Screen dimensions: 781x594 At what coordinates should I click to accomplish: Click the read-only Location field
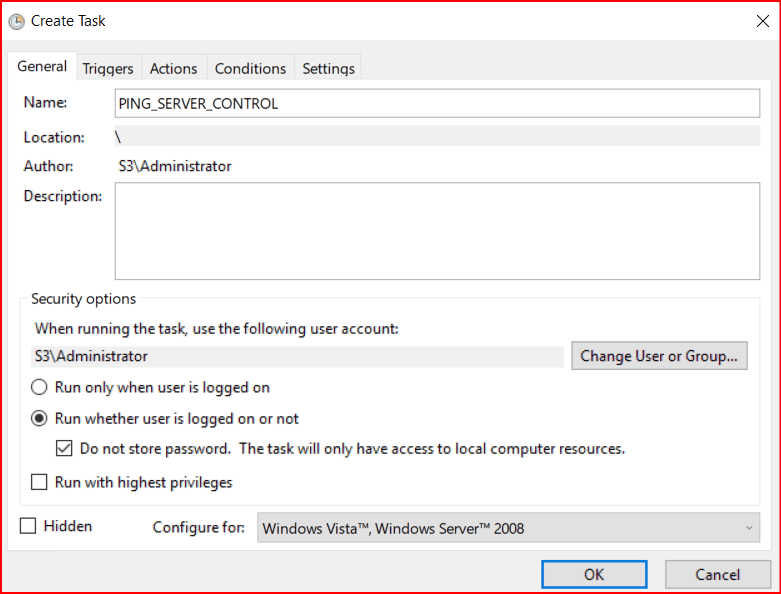(x=437, y=137)
